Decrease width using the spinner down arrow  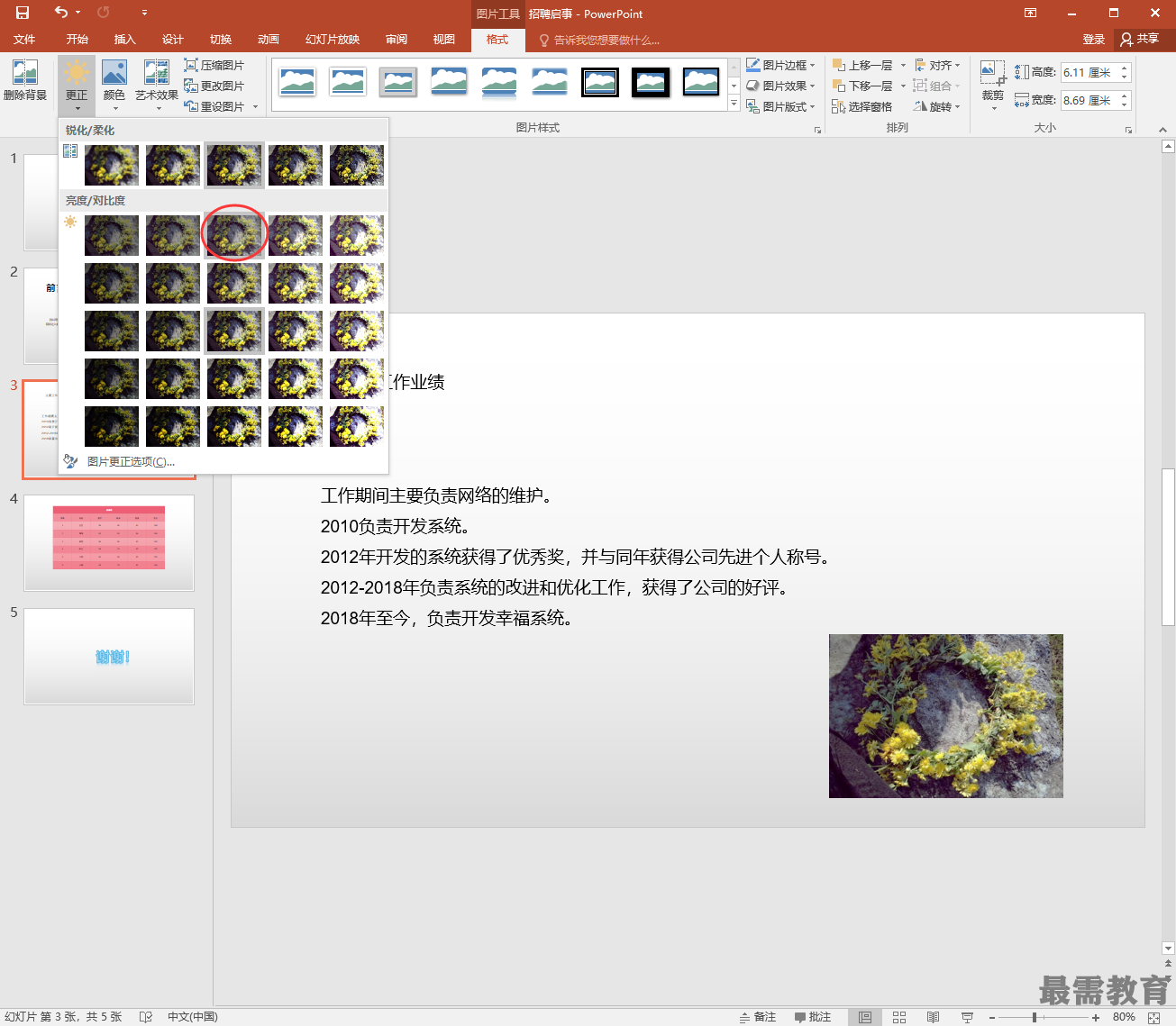(x=1125, y=105)
